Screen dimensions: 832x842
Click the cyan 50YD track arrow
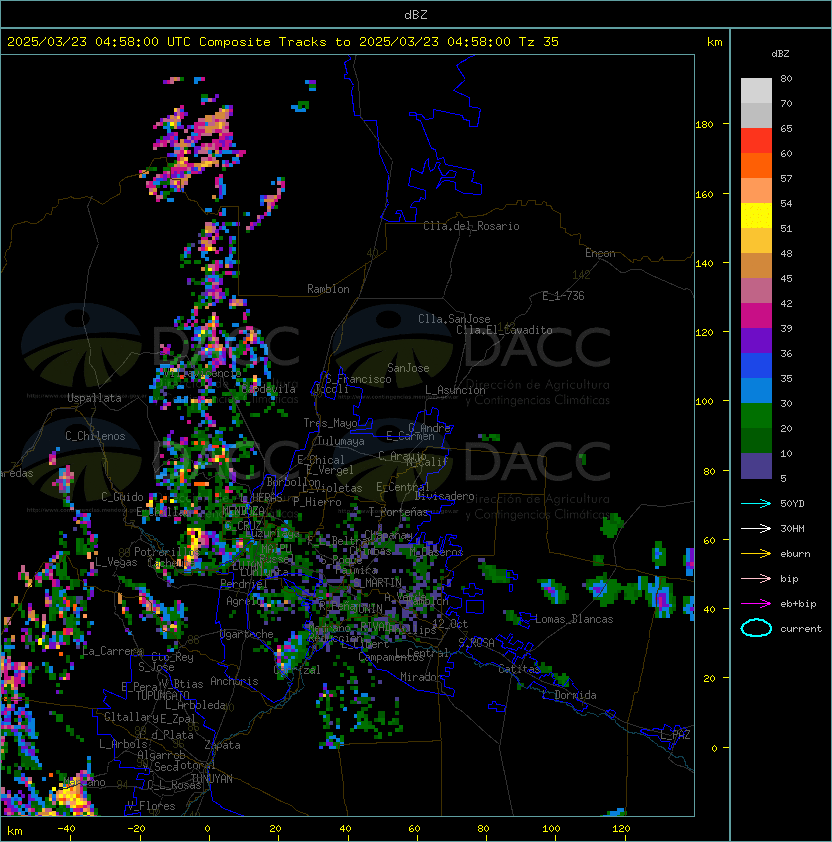click(756, 503)
